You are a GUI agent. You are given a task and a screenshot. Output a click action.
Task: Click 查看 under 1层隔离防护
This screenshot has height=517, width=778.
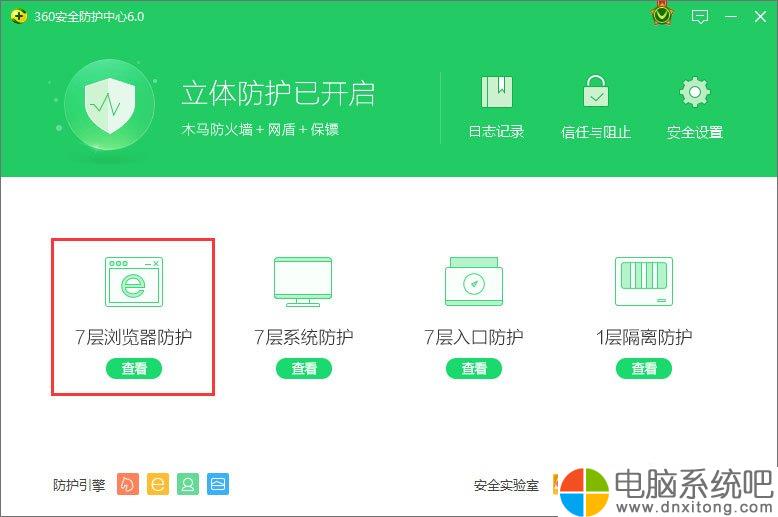click(x=644, y=369)
